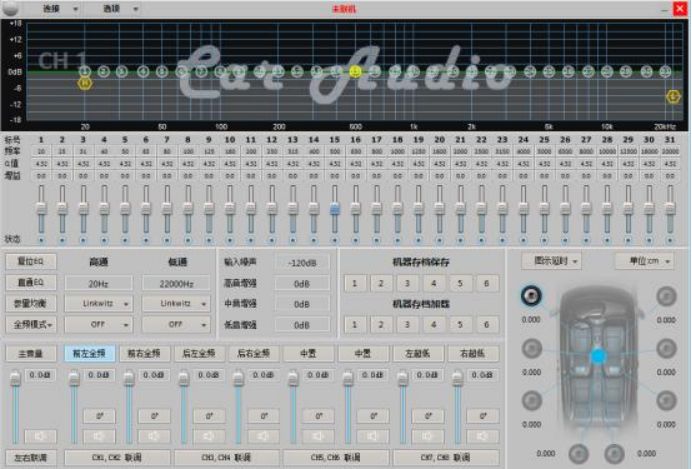Open the 单位:cm unit dropdown
This screenshot has width=692, height=469.
pos(644,261)
